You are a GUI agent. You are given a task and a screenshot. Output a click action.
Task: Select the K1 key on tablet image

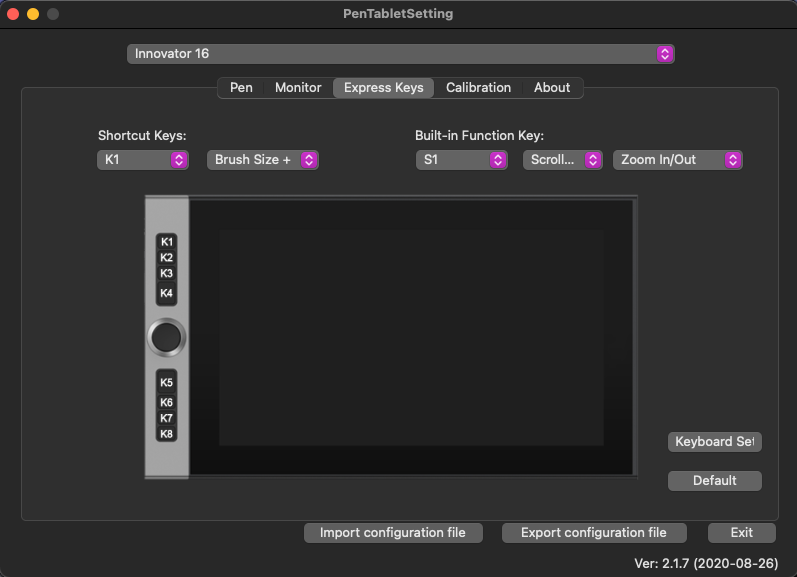coord(166,241)
